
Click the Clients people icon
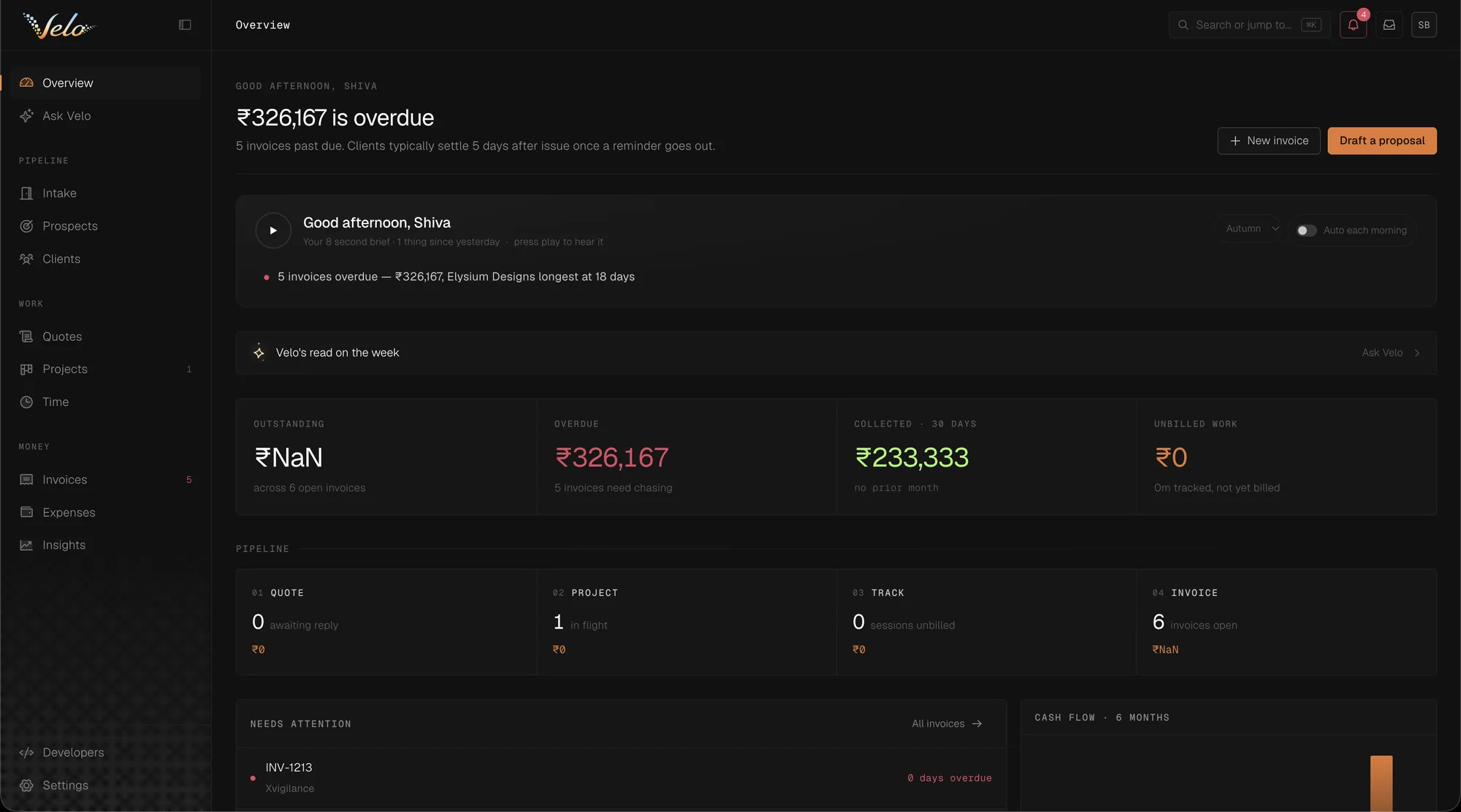(26, 259)
